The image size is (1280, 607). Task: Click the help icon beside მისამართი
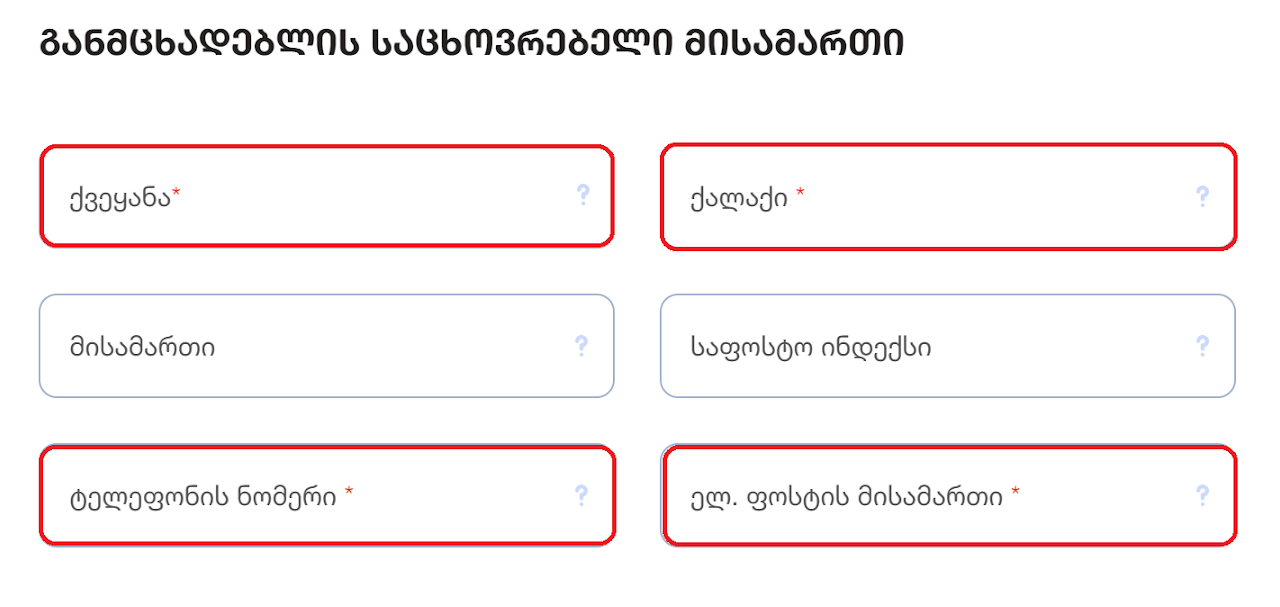(582, 346)
